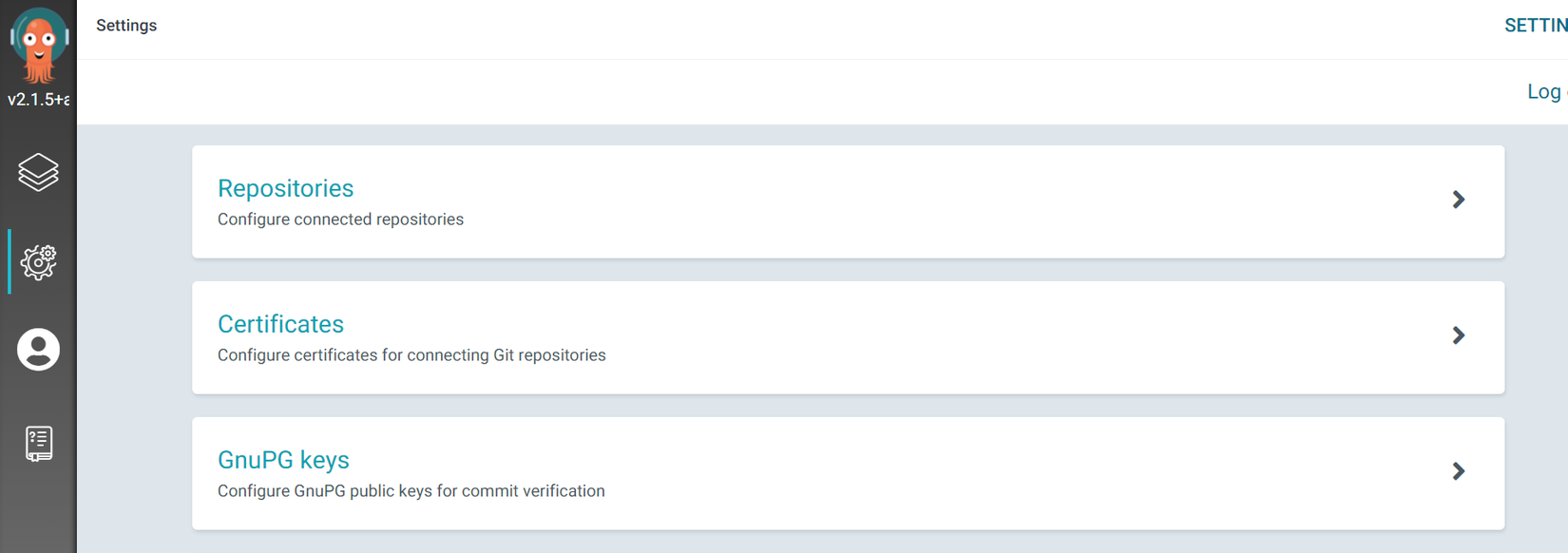This screenshot has width=1568, height=553.
Task: Click the v2.1.5 version label
Action: [39, 100]
